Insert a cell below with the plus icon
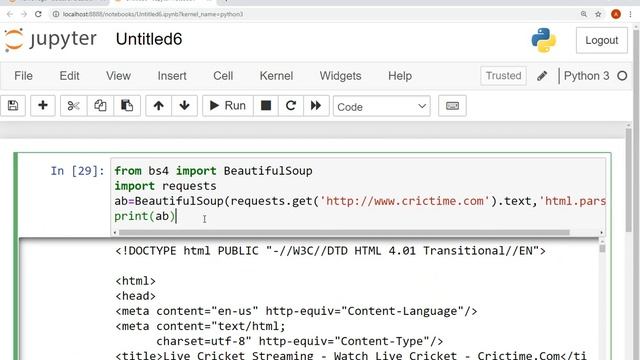Image resolution: width=640 pixels, height=360 pixels. (43, 106)
